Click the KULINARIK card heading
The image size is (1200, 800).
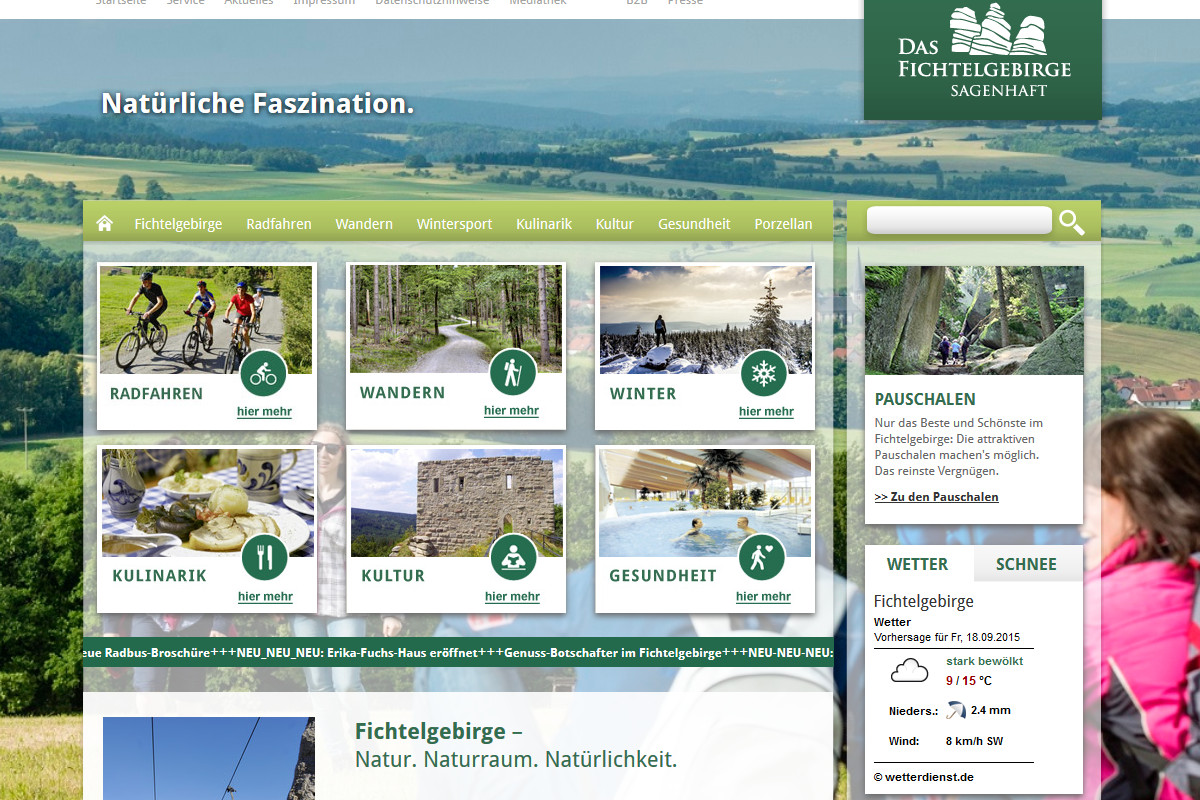point(160,576)
